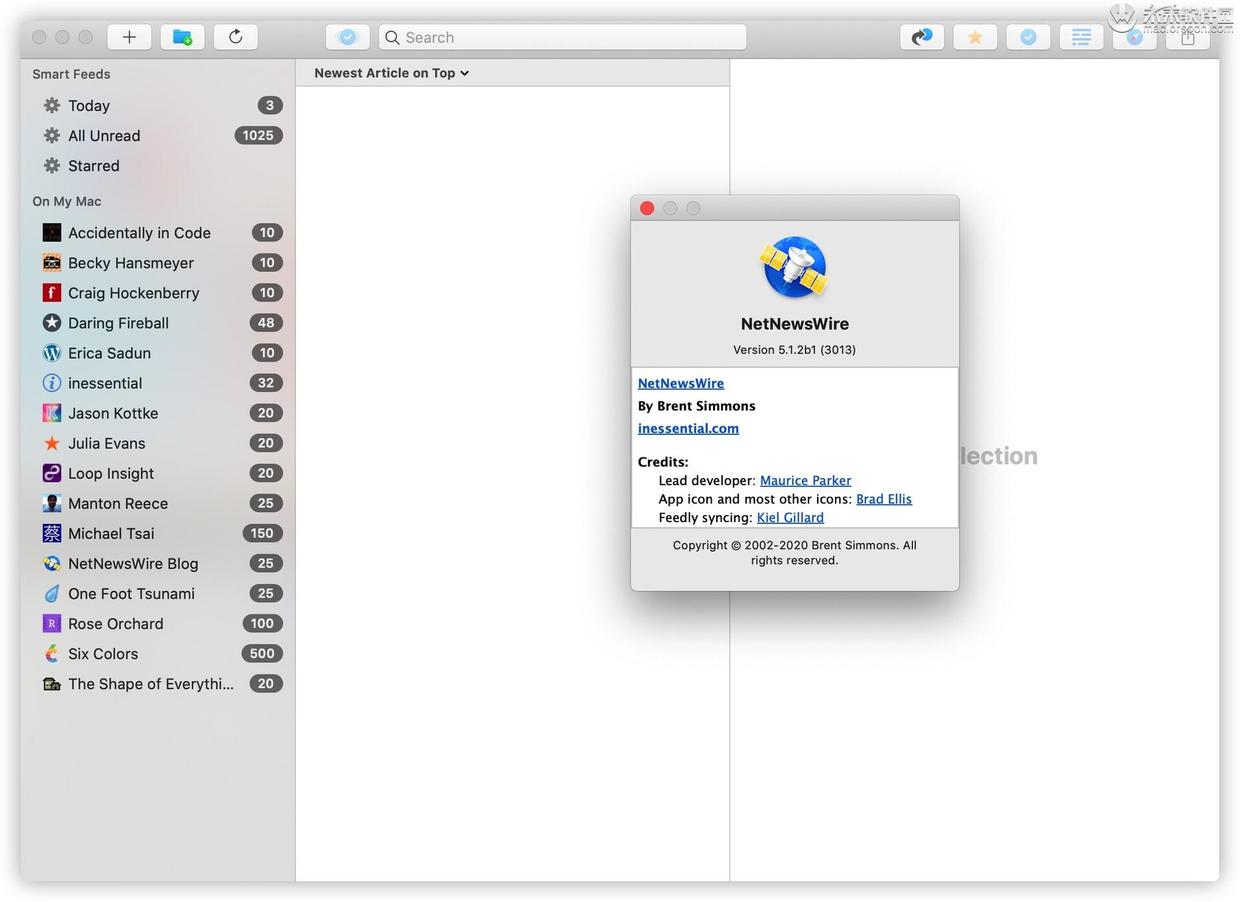Screen dimensions: 1240x902
Task: Click the New Folder toolbar icon
Action: [182, 37]
